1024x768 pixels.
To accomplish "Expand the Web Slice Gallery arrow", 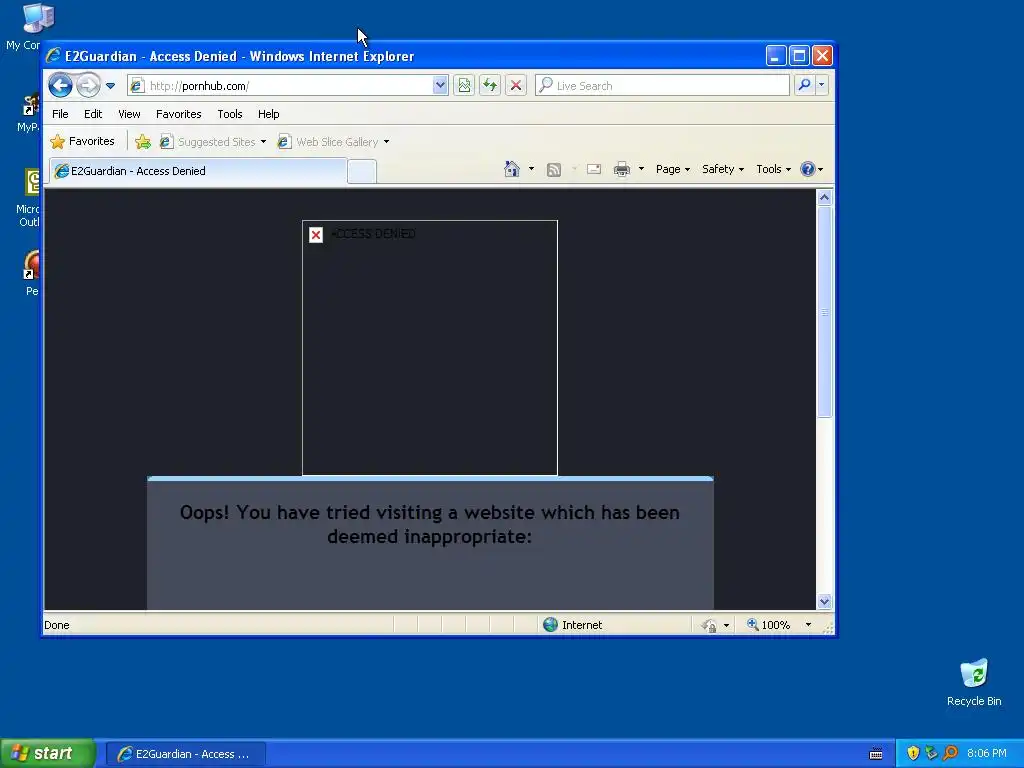I will tap(387, 142).
